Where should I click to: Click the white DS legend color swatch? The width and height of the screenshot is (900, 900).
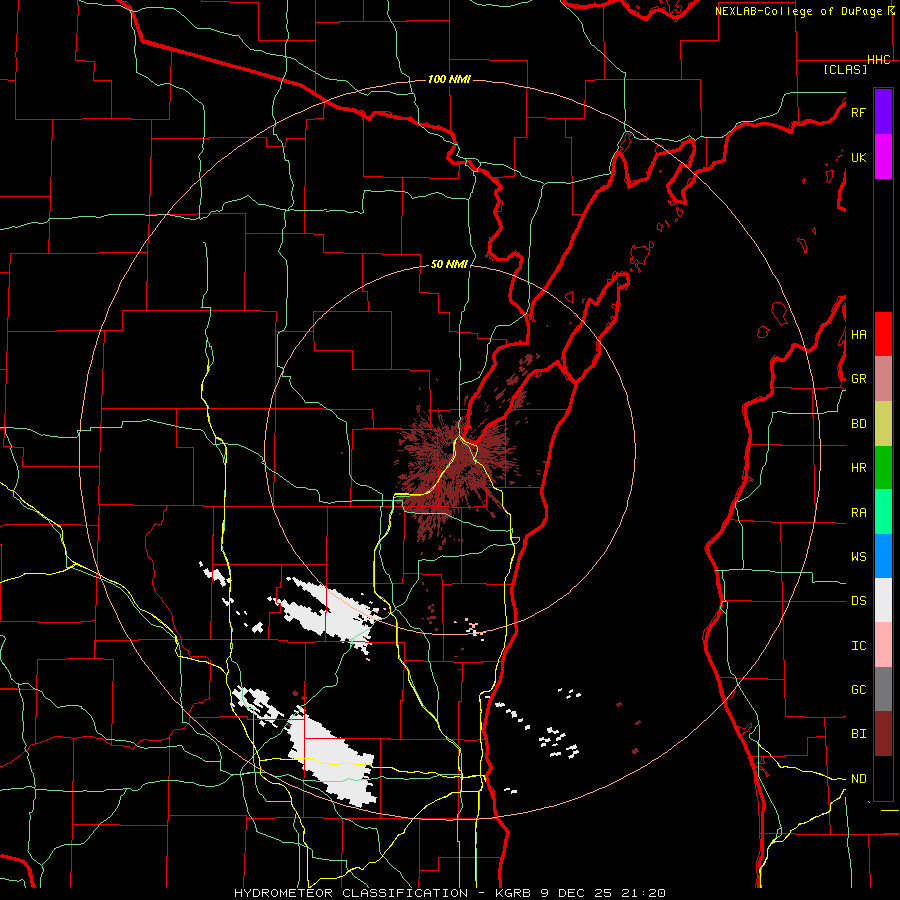883,600
